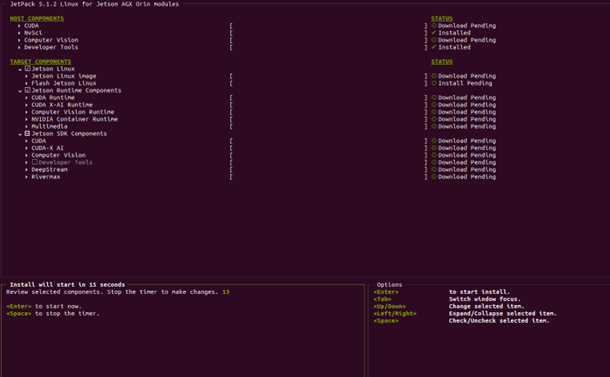Expand the NVIDIA Container Runtime arrow
This screenshot has height=377, width=610.
click(26, 119)
